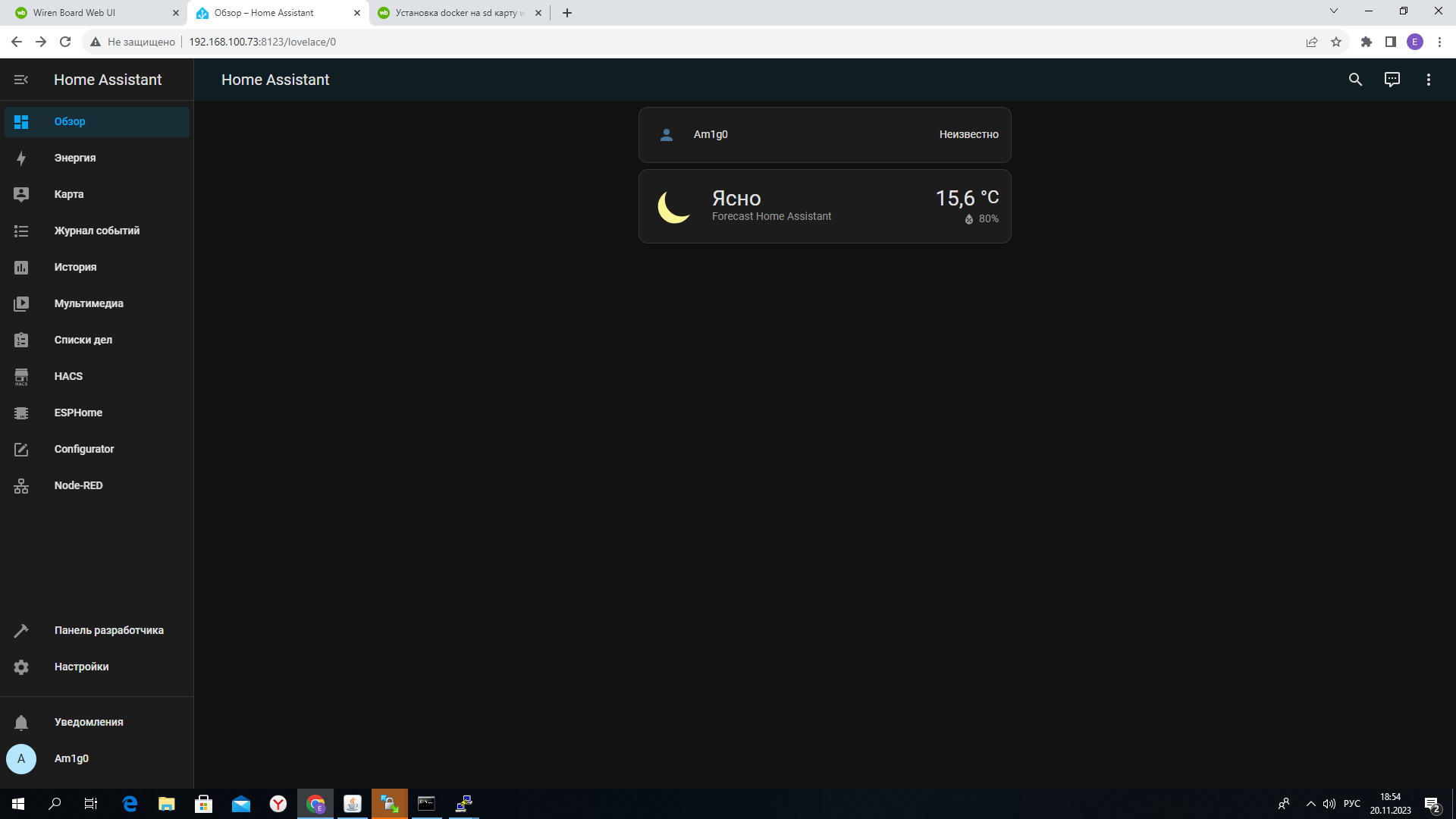Open the dashboard three-dot overflow menu
This screenshot has width=1456, height=819.
point(1428,80)
